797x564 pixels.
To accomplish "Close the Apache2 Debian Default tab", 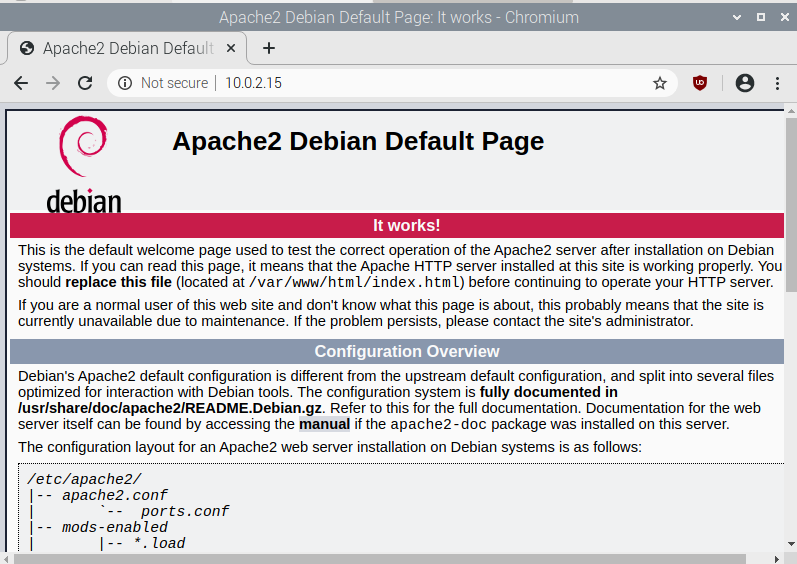I will point(234,48).
